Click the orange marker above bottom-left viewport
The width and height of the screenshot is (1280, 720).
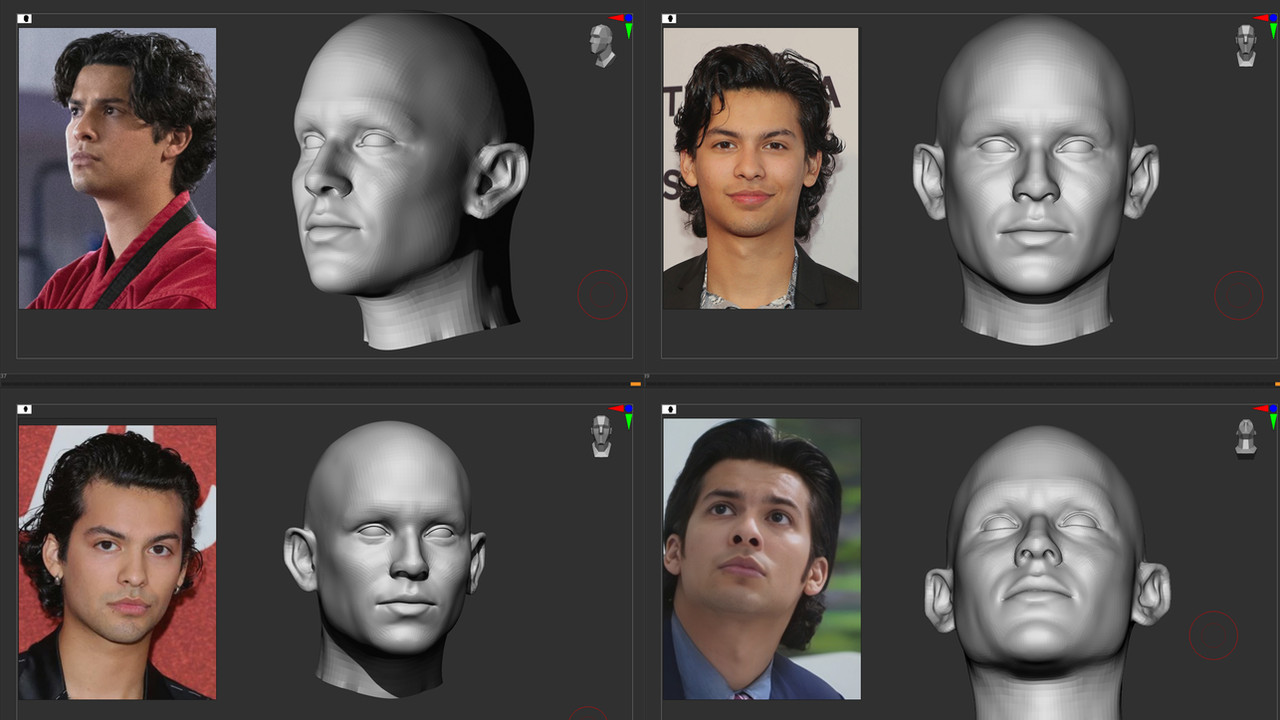pos(635,383)
